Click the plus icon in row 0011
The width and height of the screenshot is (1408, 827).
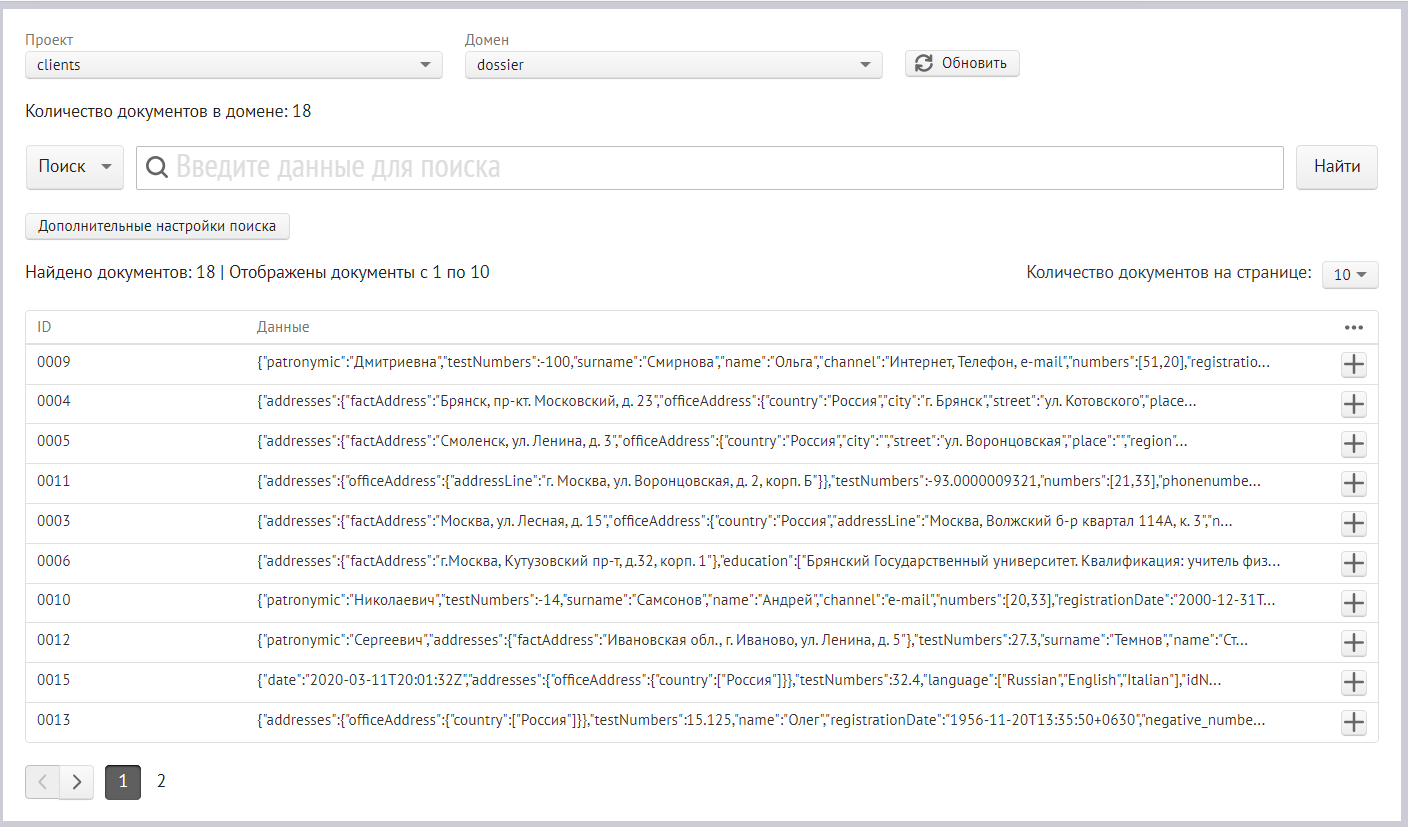coord(1353,484)
